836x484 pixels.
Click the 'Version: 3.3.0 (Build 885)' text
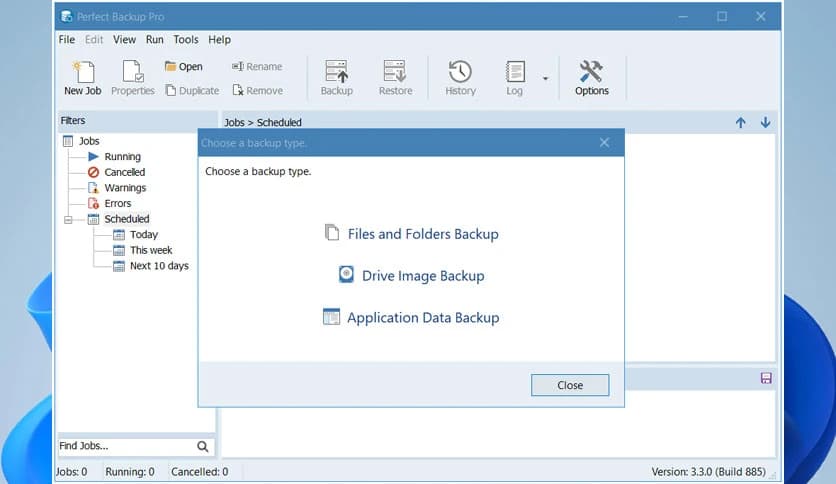(x=708, y=472)
